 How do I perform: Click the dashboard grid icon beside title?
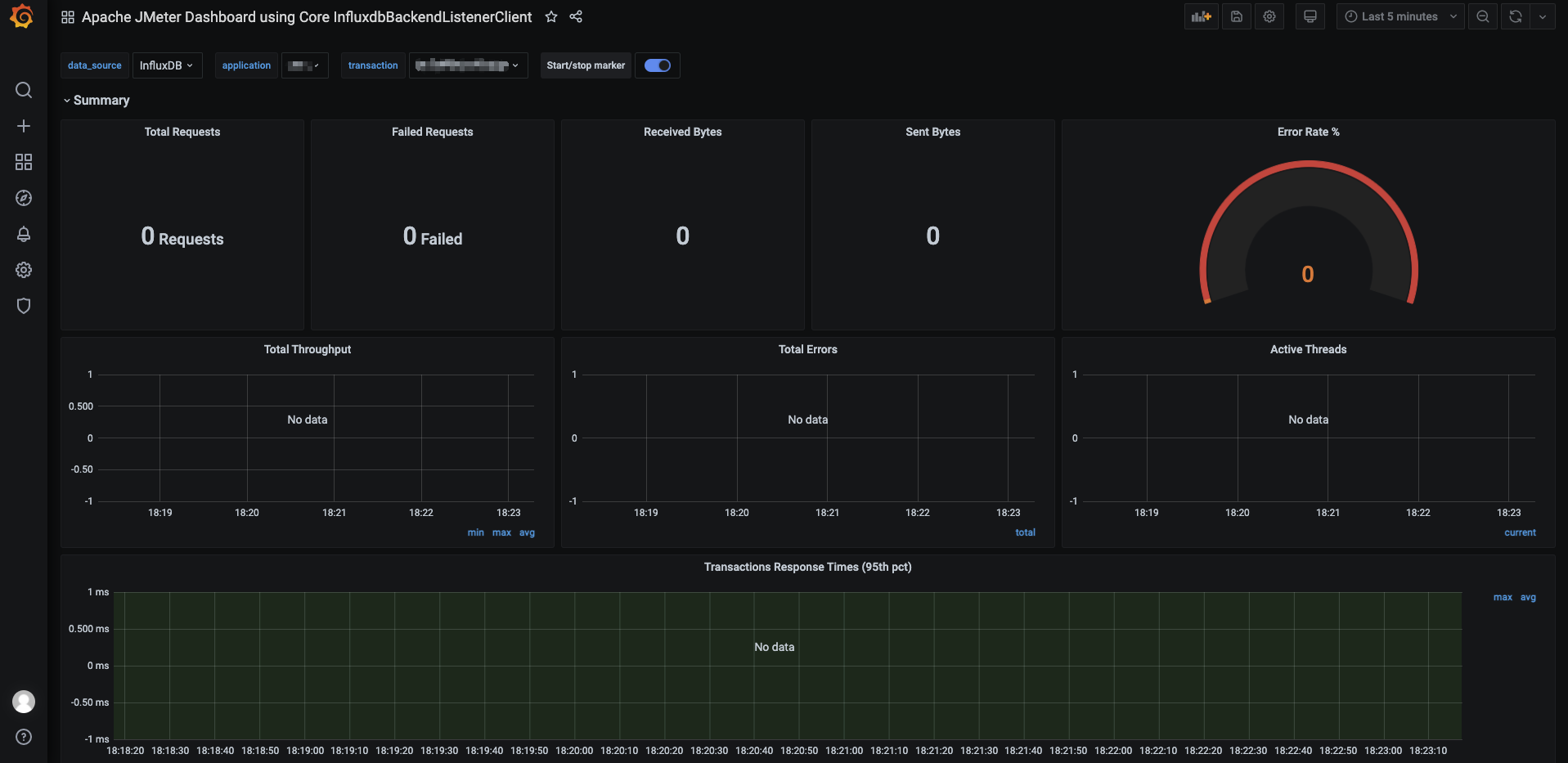coord(68,17)
